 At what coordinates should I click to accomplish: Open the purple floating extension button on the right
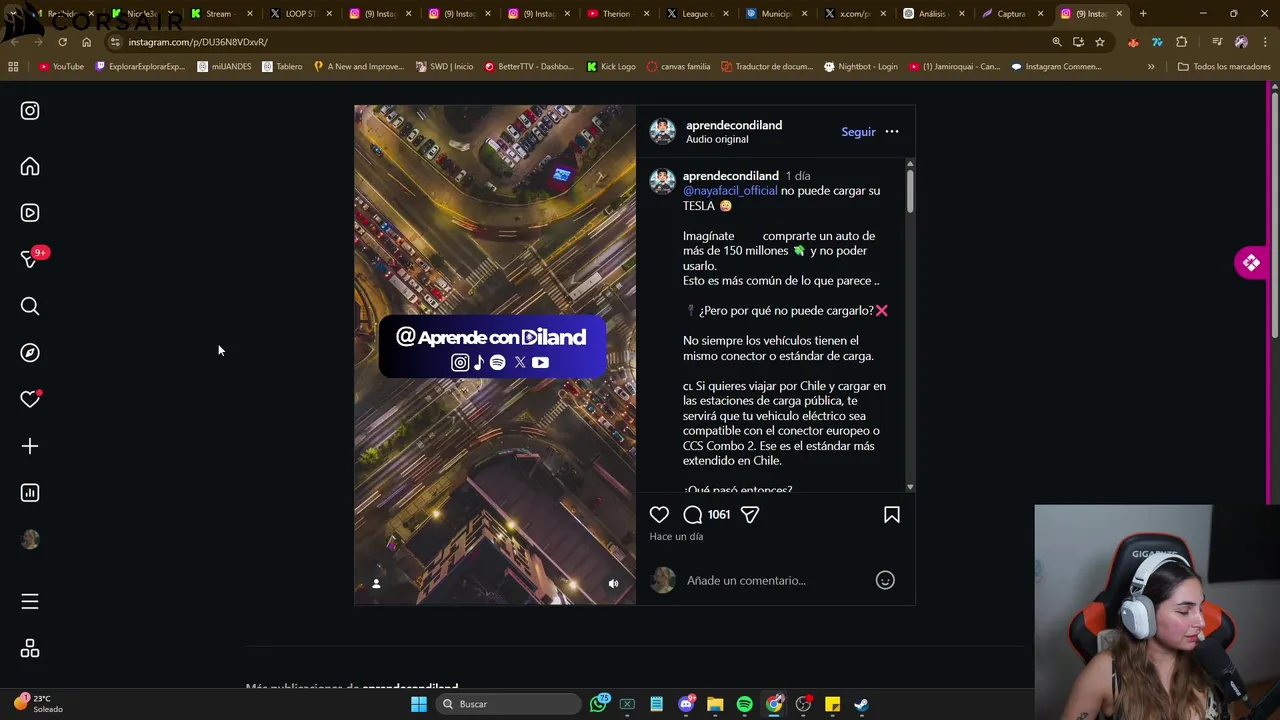(1251, 263)
